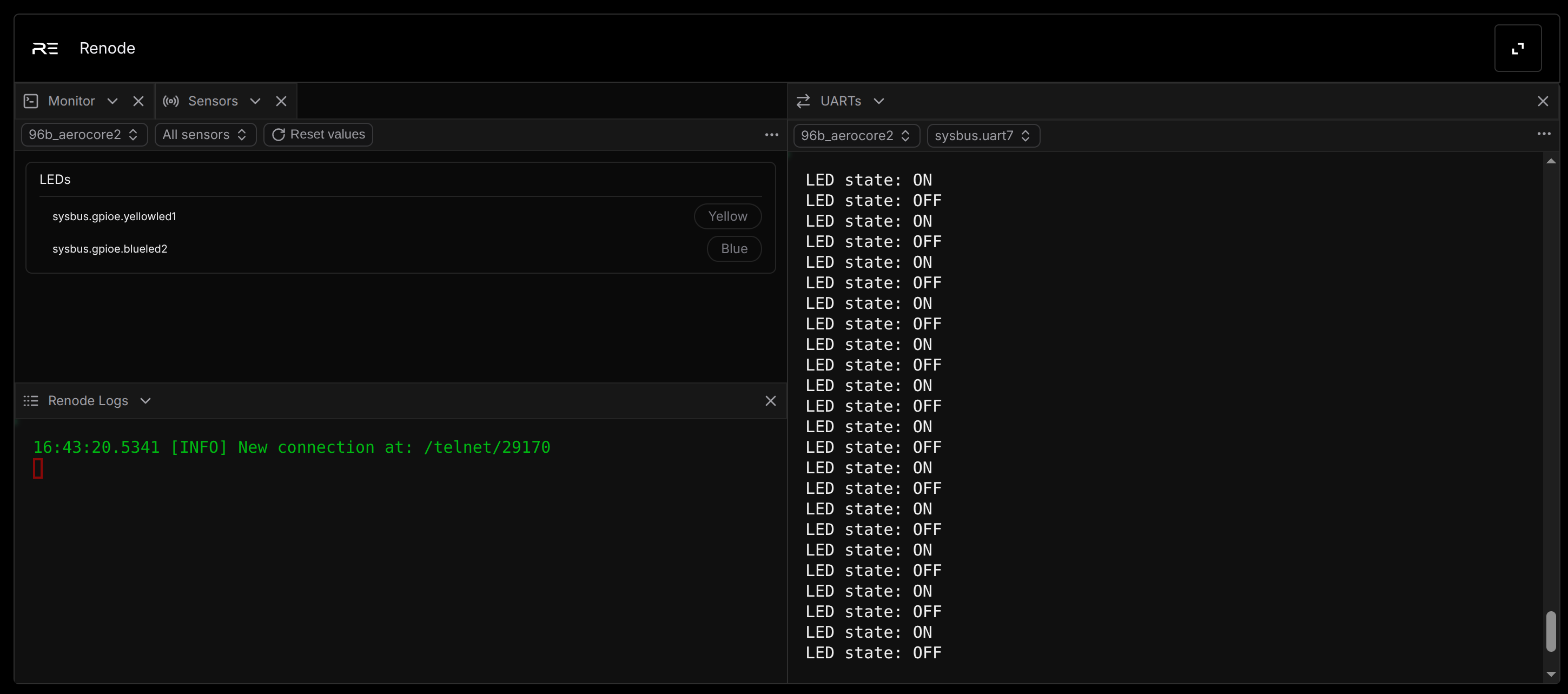Screen dimensions: 1568x694
Task: Open the Sensors panel options menu
Action: coord(771,135)
